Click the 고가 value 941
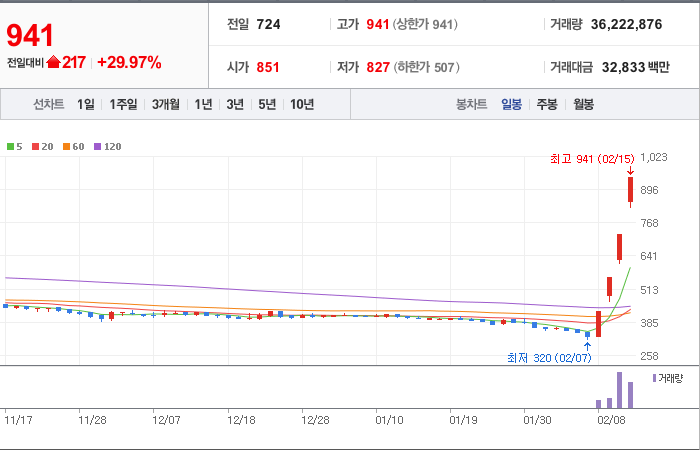 click(378, 24)
